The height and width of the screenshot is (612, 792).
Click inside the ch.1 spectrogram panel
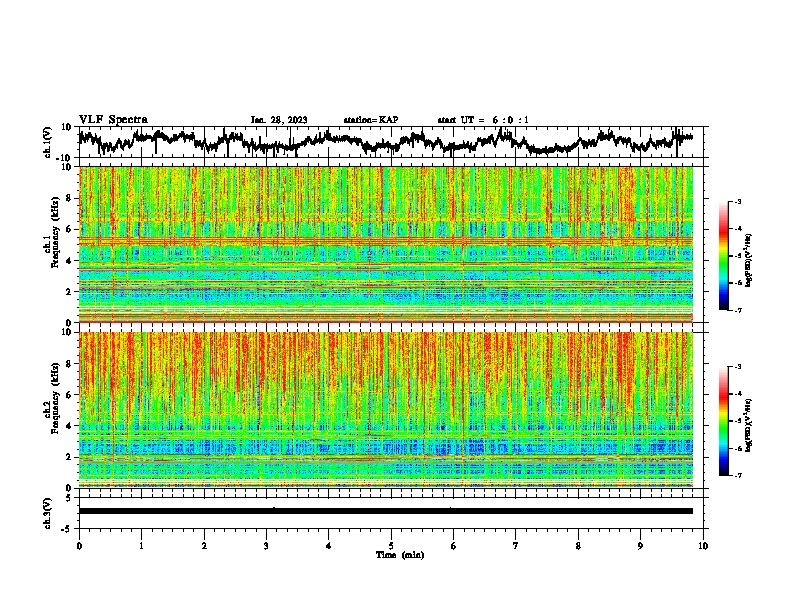(386, 244)
